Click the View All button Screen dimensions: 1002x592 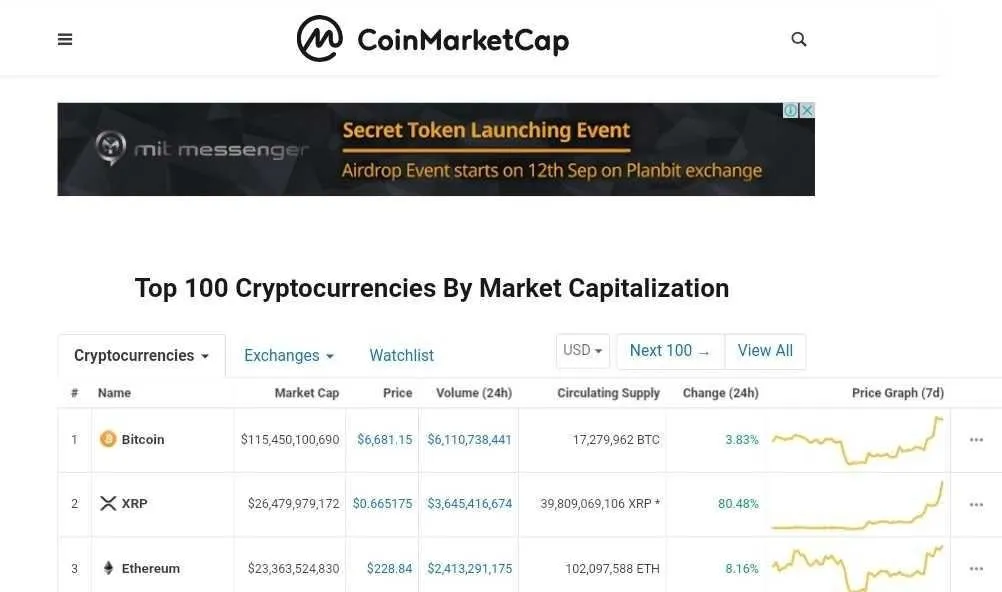coord(765,351)
